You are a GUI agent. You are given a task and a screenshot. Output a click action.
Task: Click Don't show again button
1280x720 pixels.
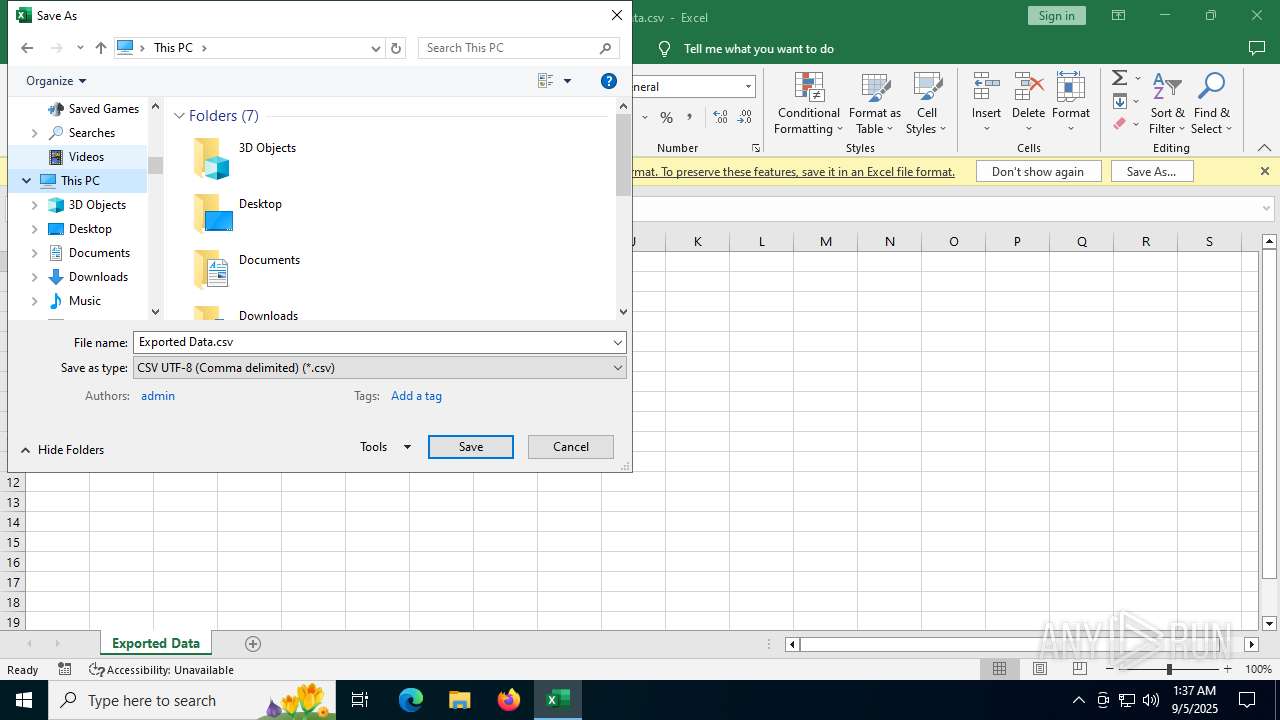(x=1038, y=171)
